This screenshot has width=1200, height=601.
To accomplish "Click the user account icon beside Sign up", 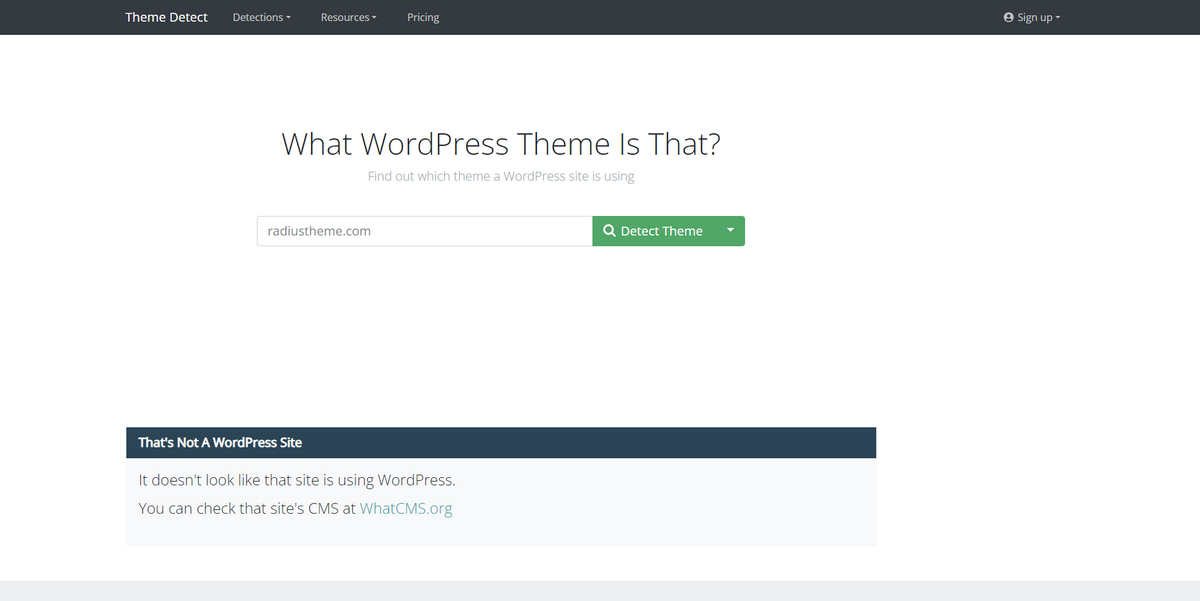I will click(x=1009, y=17).
